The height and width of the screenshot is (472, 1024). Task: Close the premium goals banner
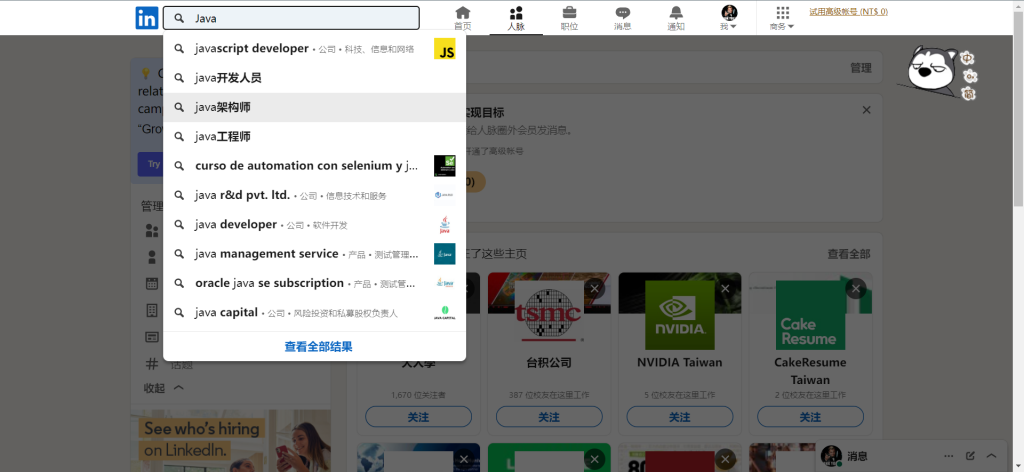(x=866, y=110)
